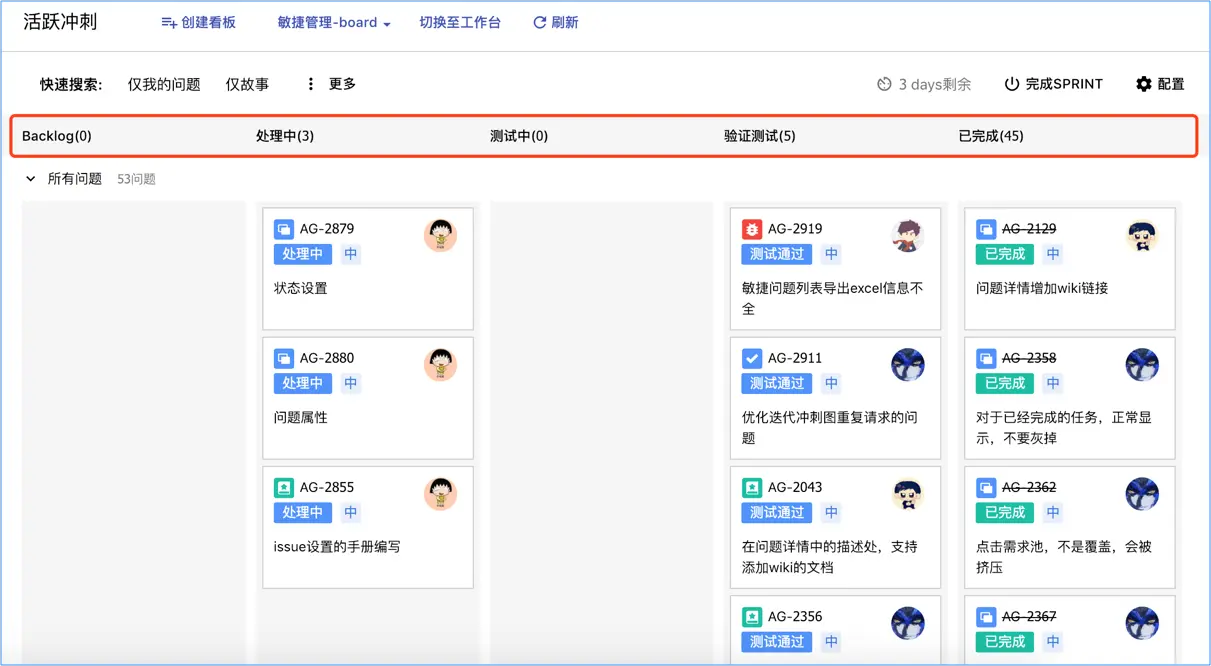Click the 处理中(3) column header
The image size is (1211, 666).
pyautogui.click(x=285, y=136)
